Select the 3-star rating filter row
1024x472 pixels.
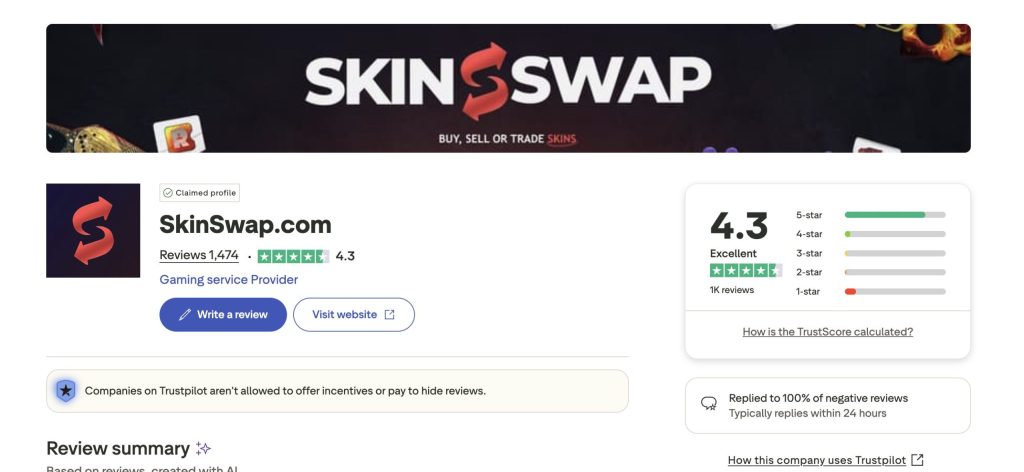[x=870, y=253]
